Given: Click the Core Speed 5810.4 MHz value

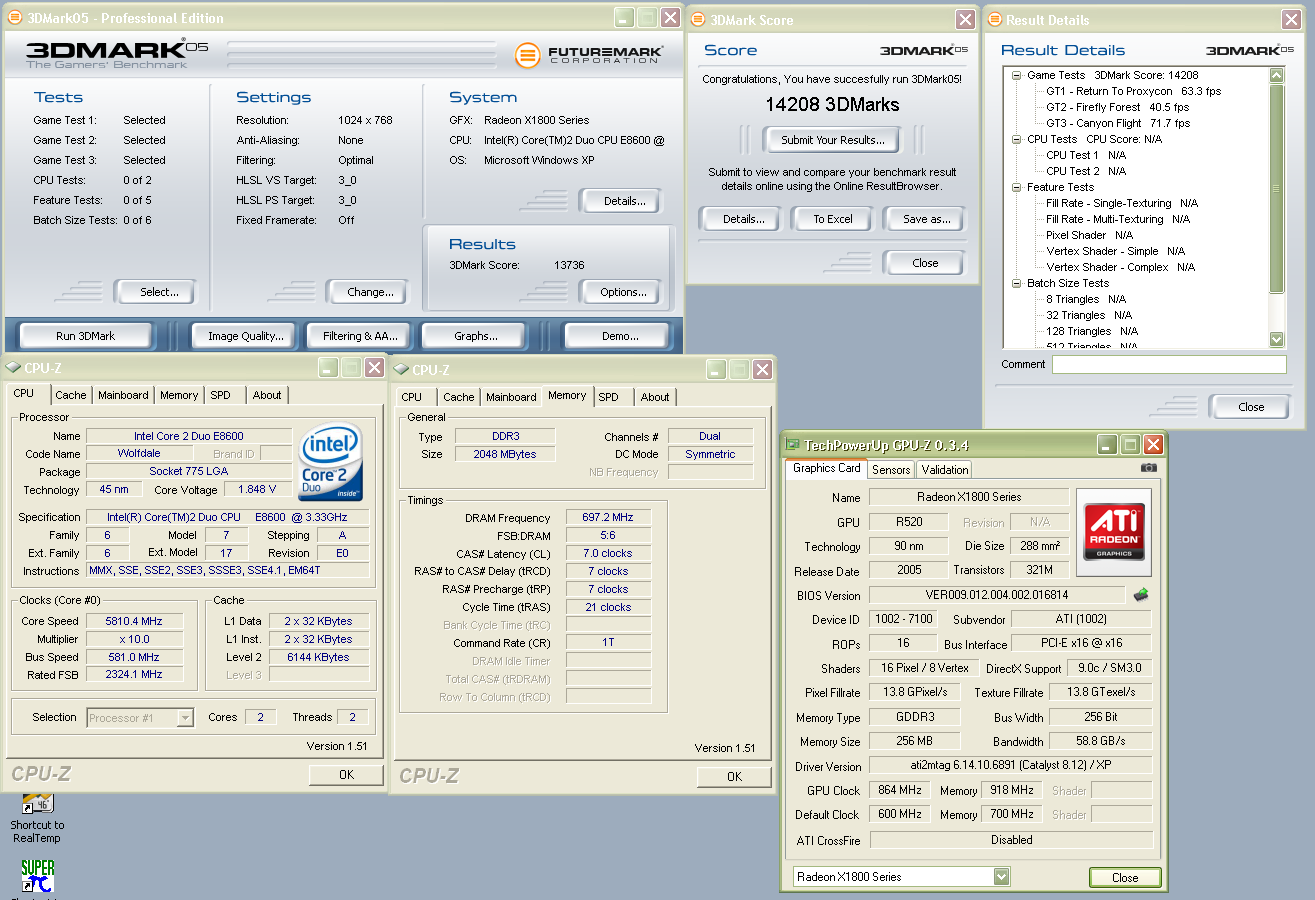Looking at the screenshot, I should click(x=134, y=621).
